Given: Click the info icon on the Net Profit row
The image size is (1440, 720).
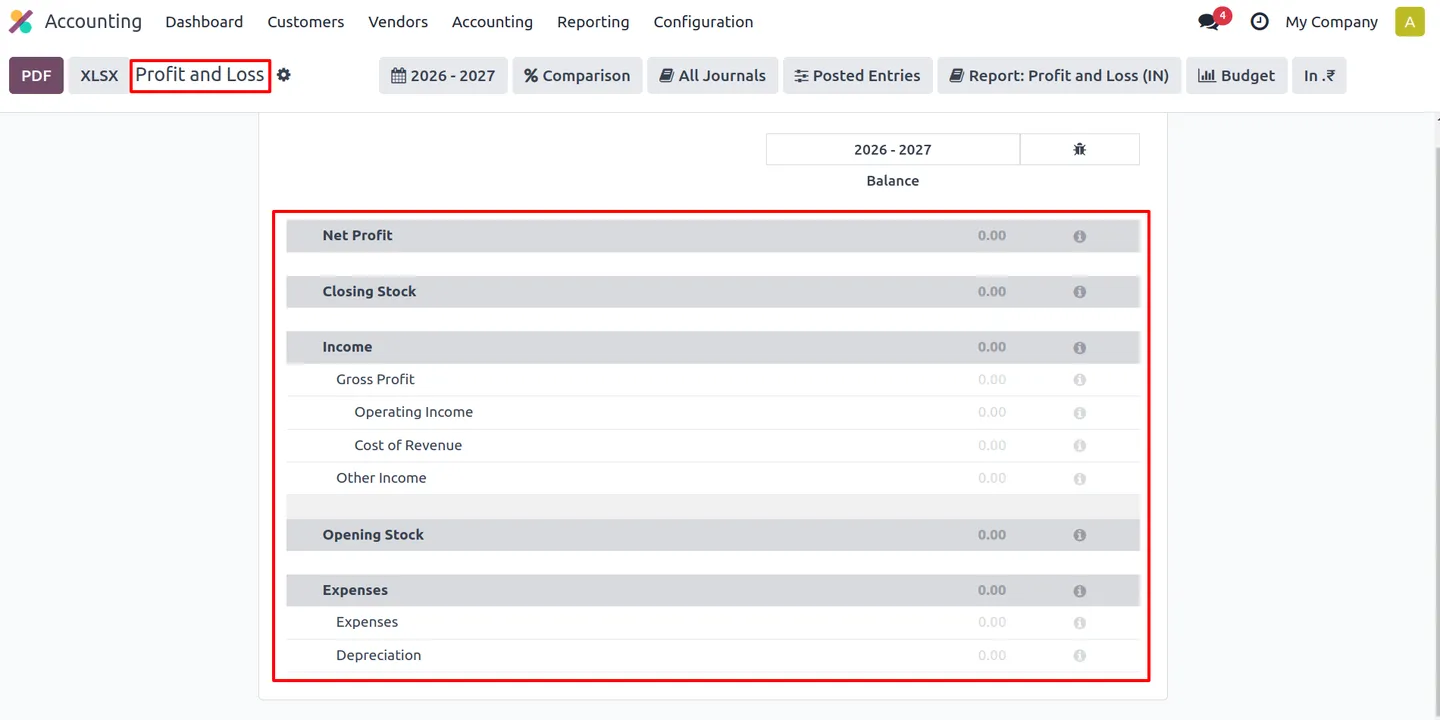Looking at the screenshot, I should (x=1080, y=236).
